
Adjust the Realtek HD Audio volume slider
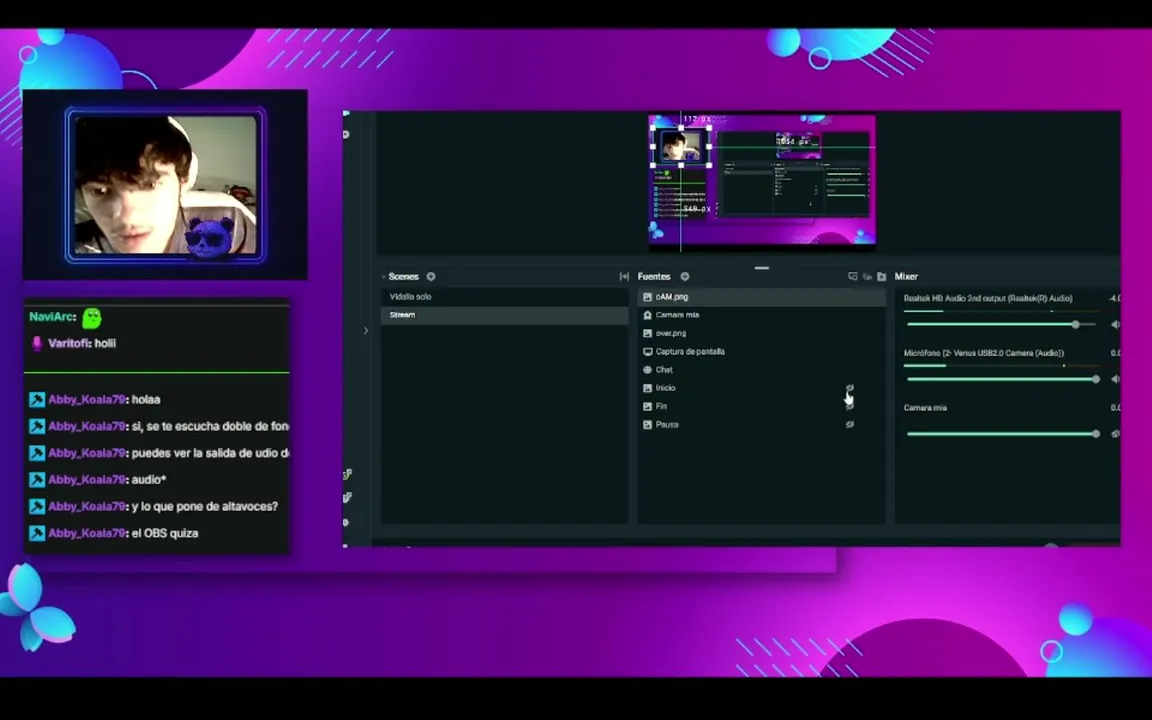tap(1002, 324)
